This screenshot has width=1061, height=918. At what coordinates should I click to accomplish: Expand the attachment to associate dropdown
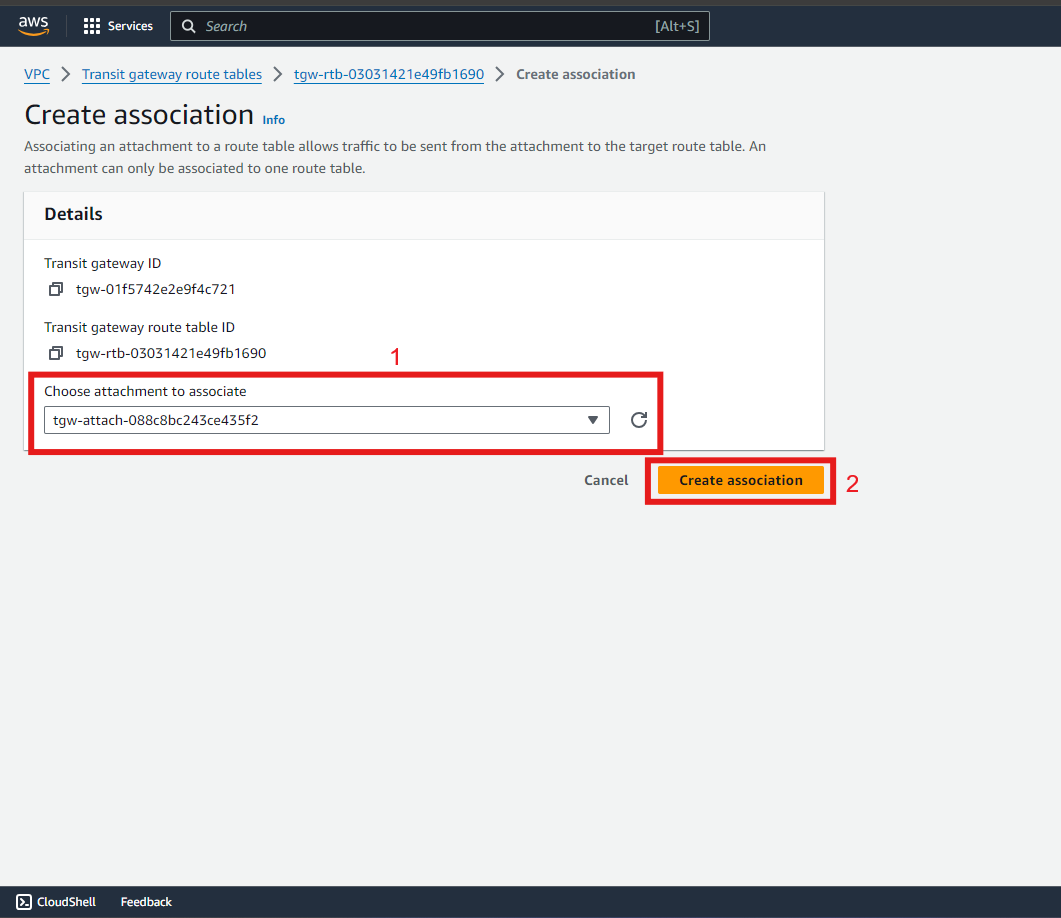point(327,420)
